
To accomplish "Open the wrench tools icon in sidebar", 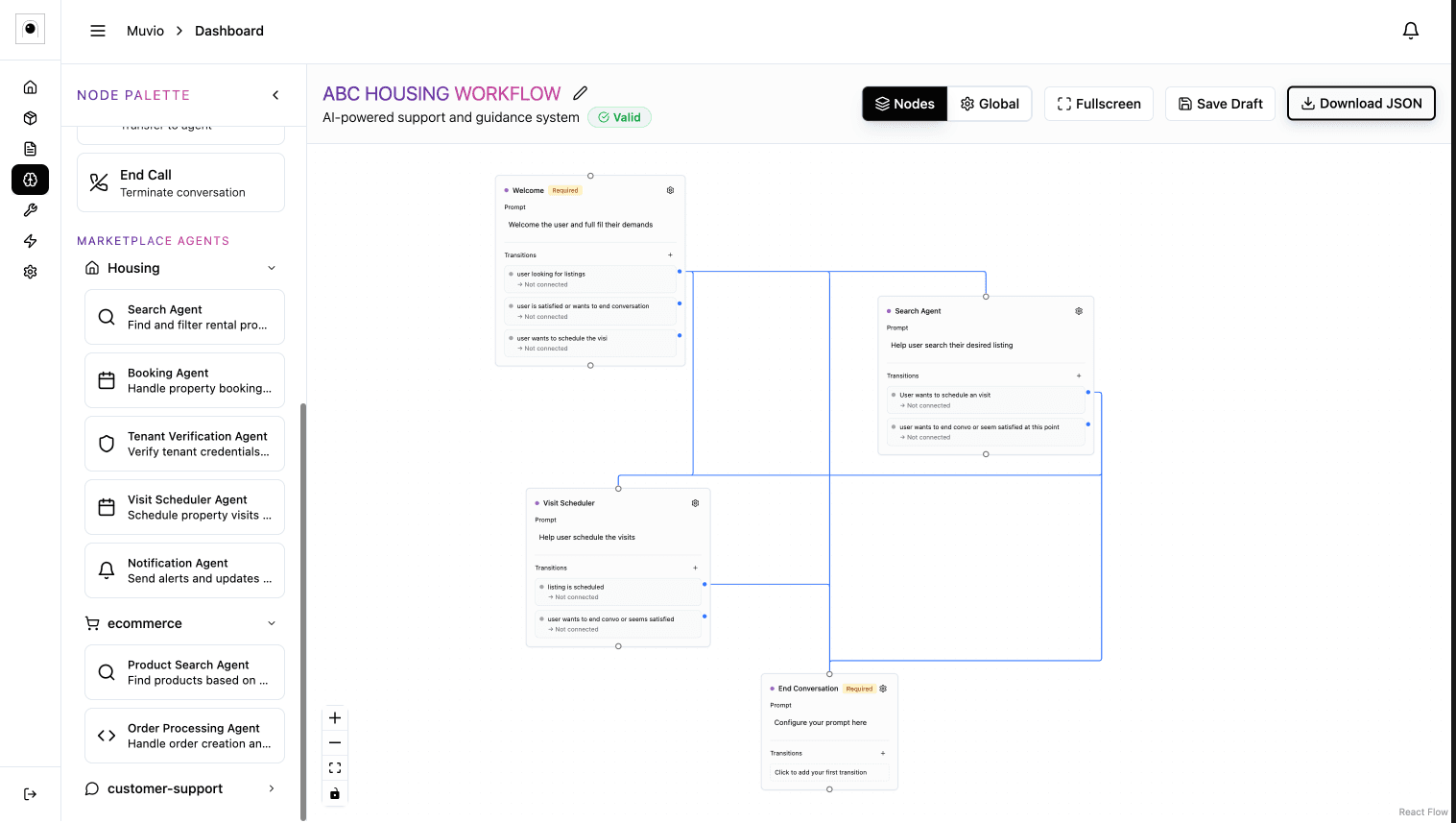I will (x=30, y=210).
